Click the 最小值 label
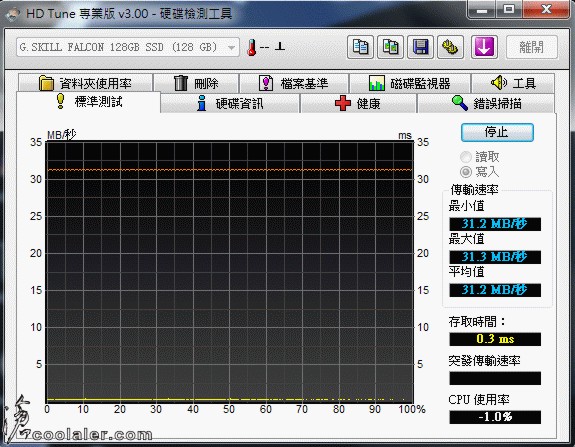 click(x=466, y=206)
